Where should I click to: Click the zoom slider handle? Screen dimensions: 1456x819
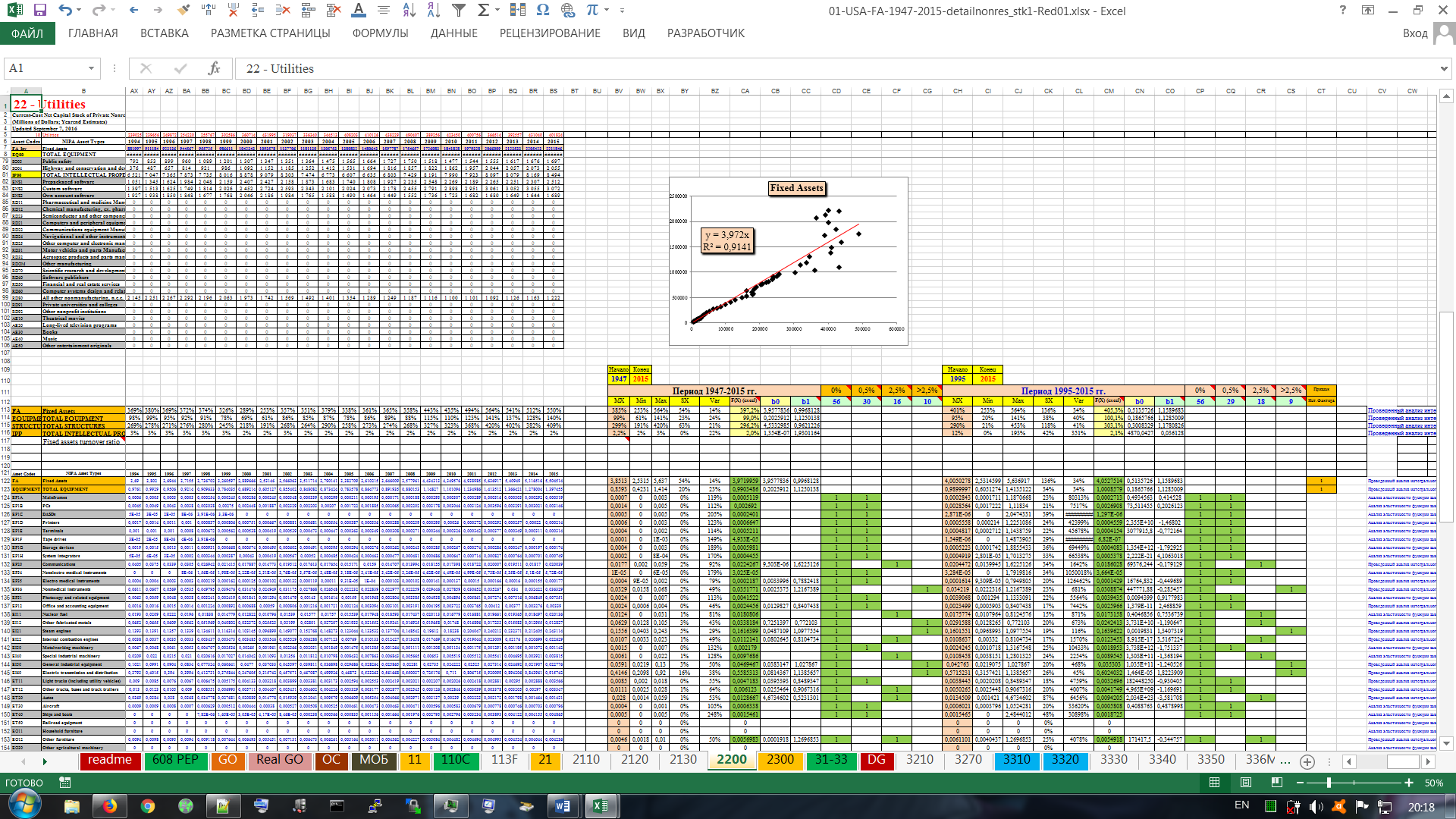coord(1329,783)
